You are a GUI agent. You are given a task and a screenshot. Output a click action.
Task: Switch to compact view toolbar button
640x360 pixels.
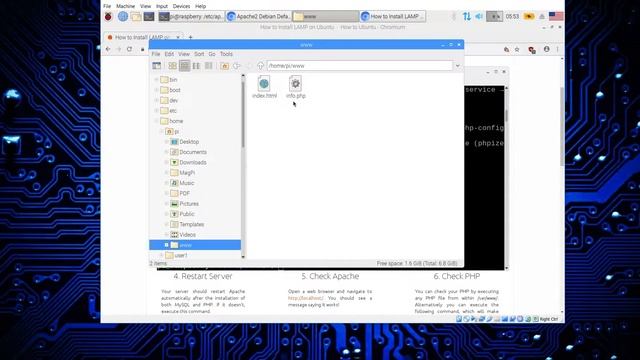point(196,66)
